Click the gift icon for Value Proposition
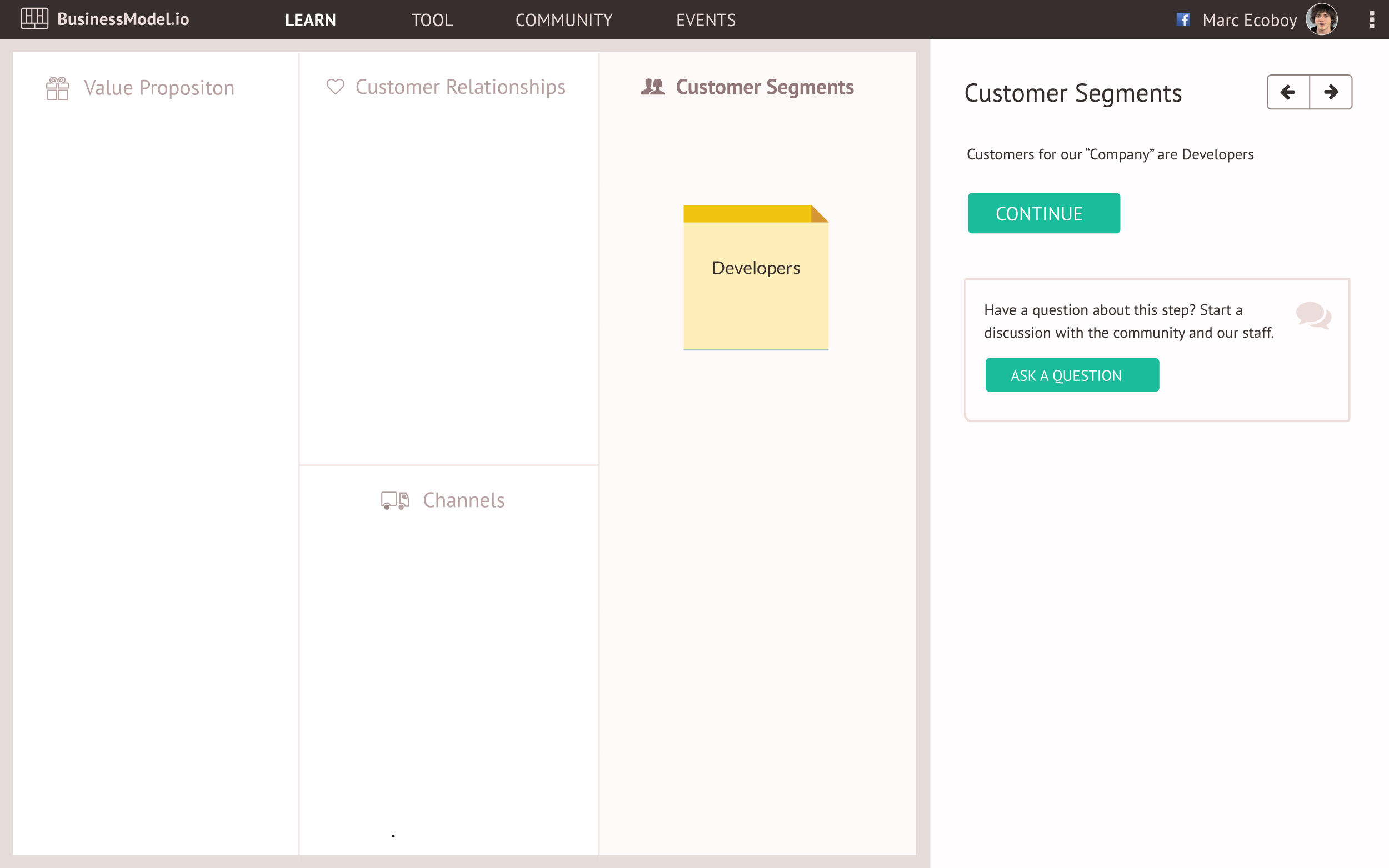This screenshot has height=868, width=1389. pos(57,88)
